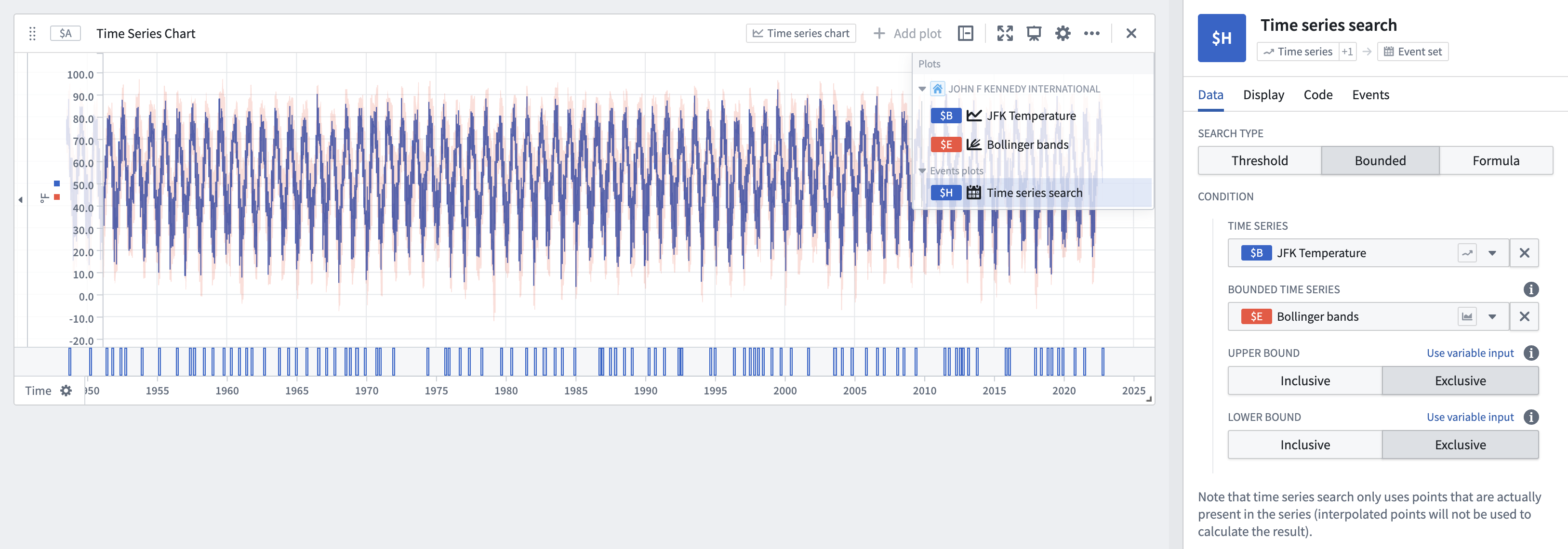Select Formula search type

[1496, 161]
